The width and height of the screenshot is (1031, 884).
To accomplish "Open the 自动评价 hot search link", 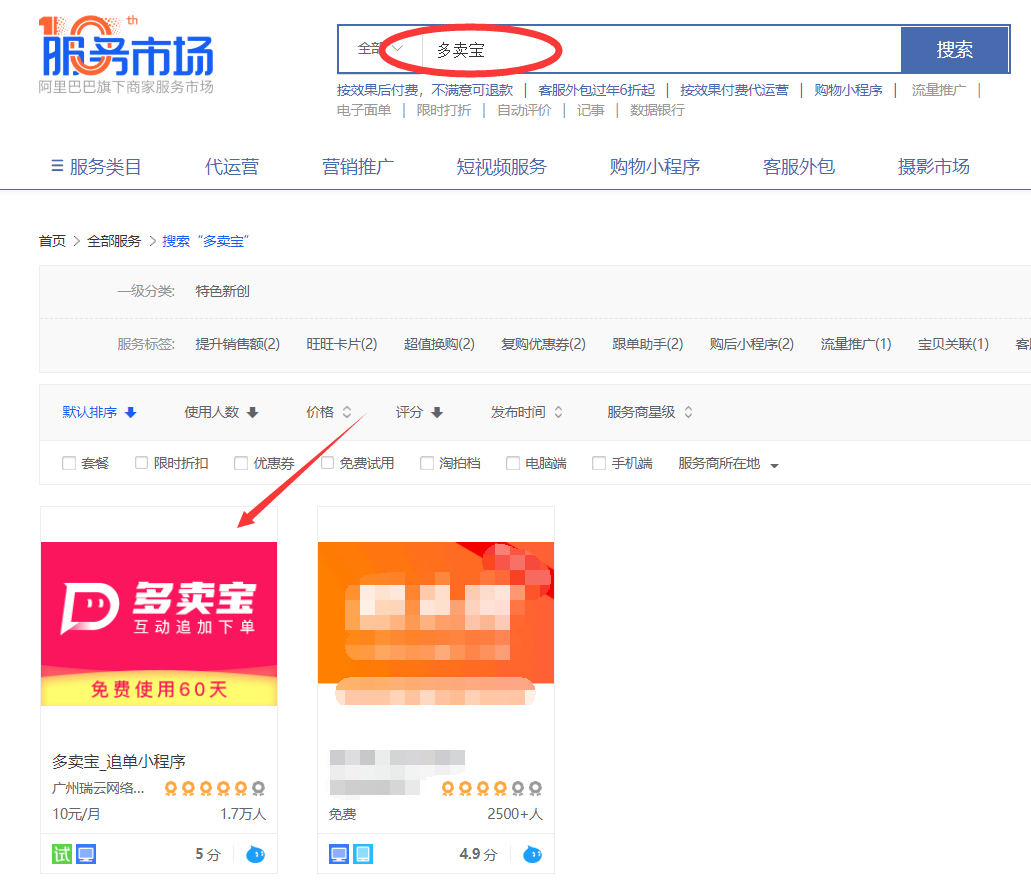I will point(524,110).
